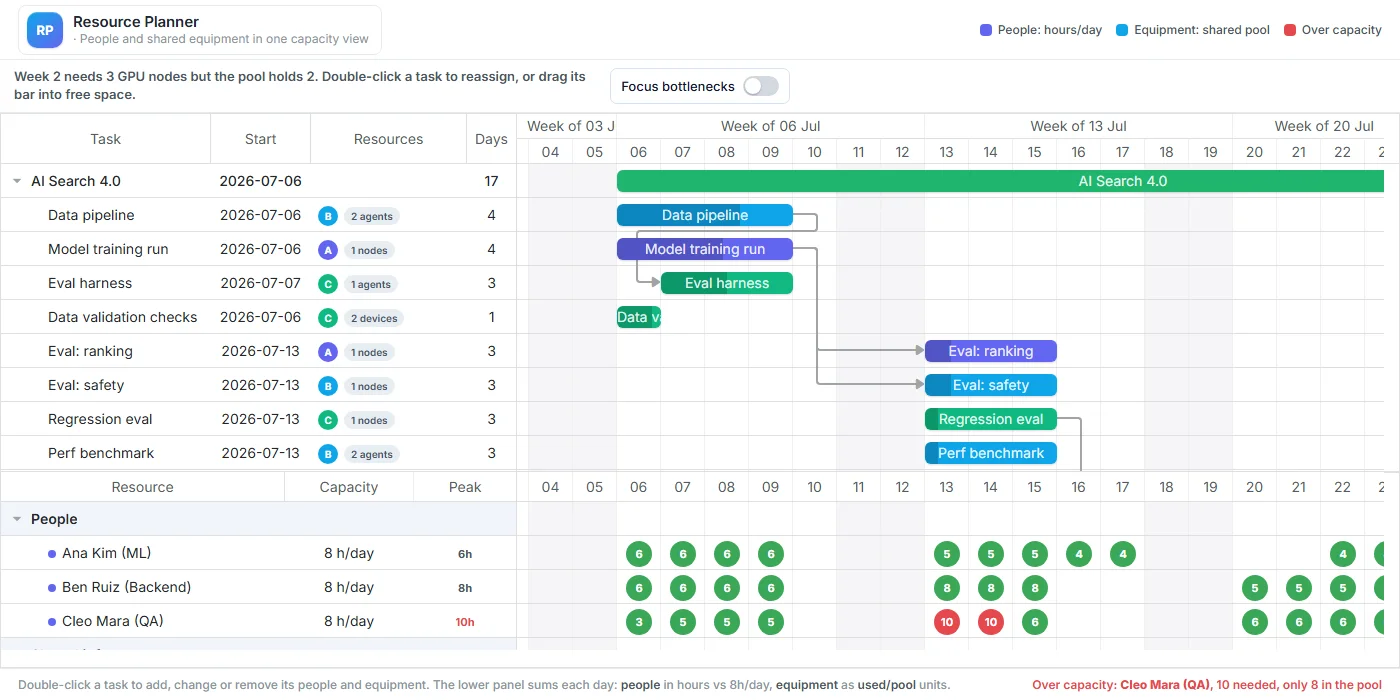This screenshot has width=1400, height=700.
Task: Click the People: hours/day legend swatch
Action: coord(986,30)
